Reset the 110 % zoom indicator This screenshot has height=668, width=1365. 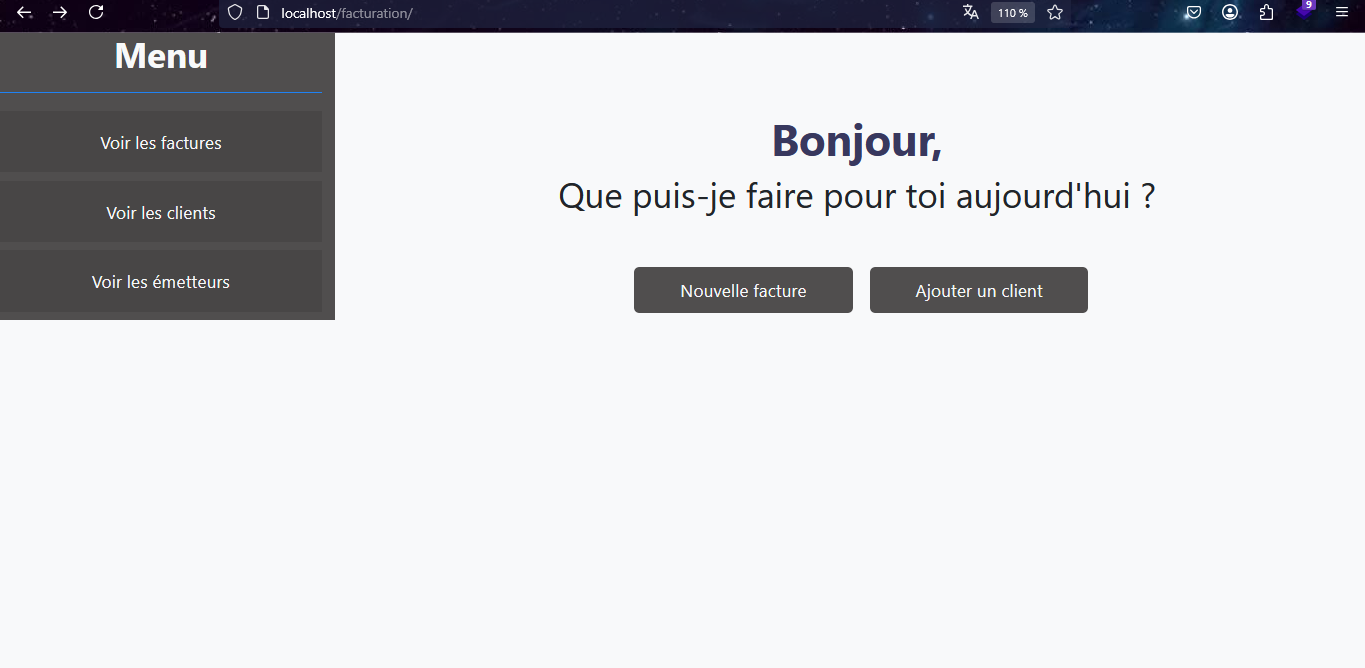click(1013, 13)
